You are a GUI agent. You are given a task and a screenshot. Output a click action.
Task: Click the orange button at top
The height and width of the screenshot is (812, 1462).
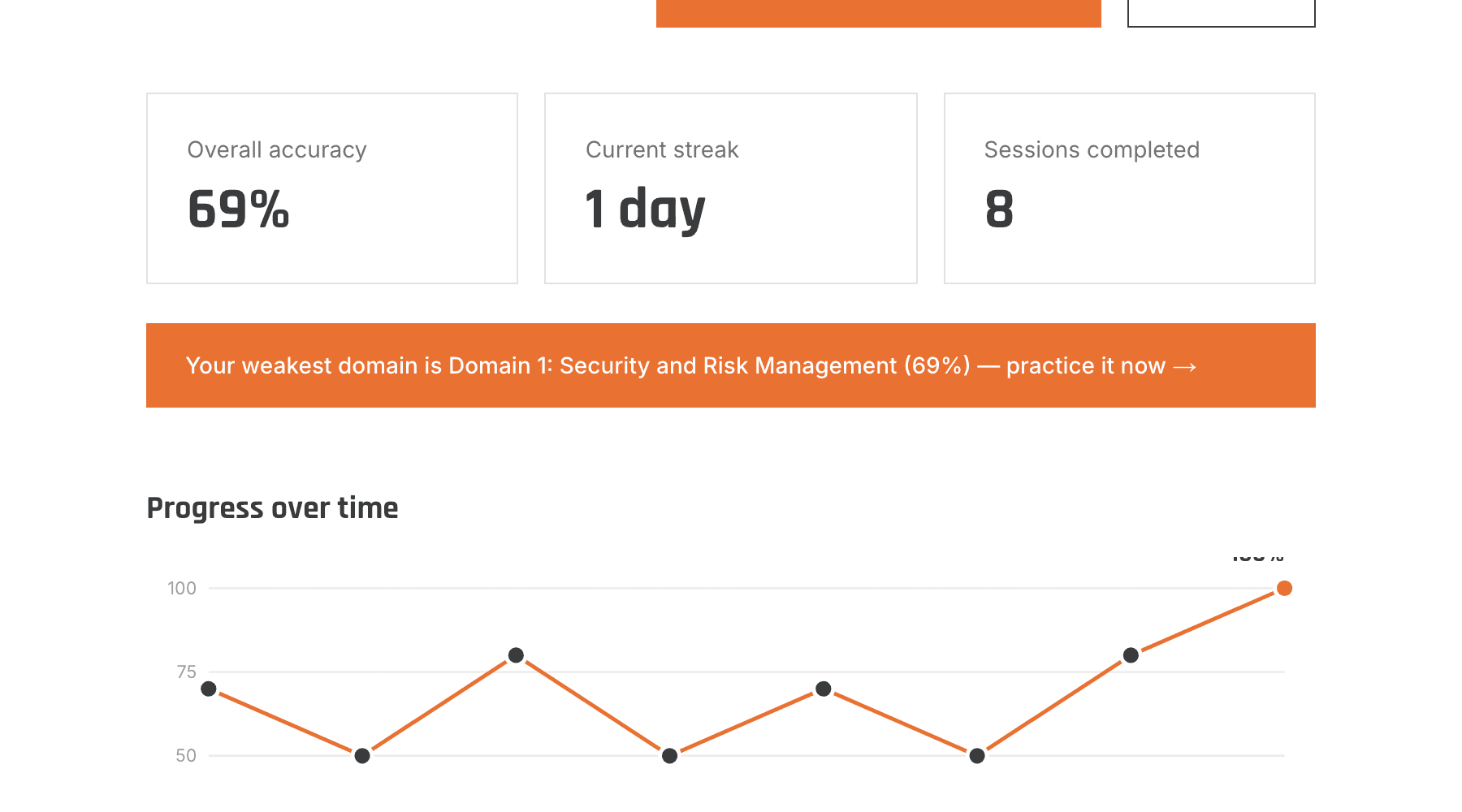(879, 13)
